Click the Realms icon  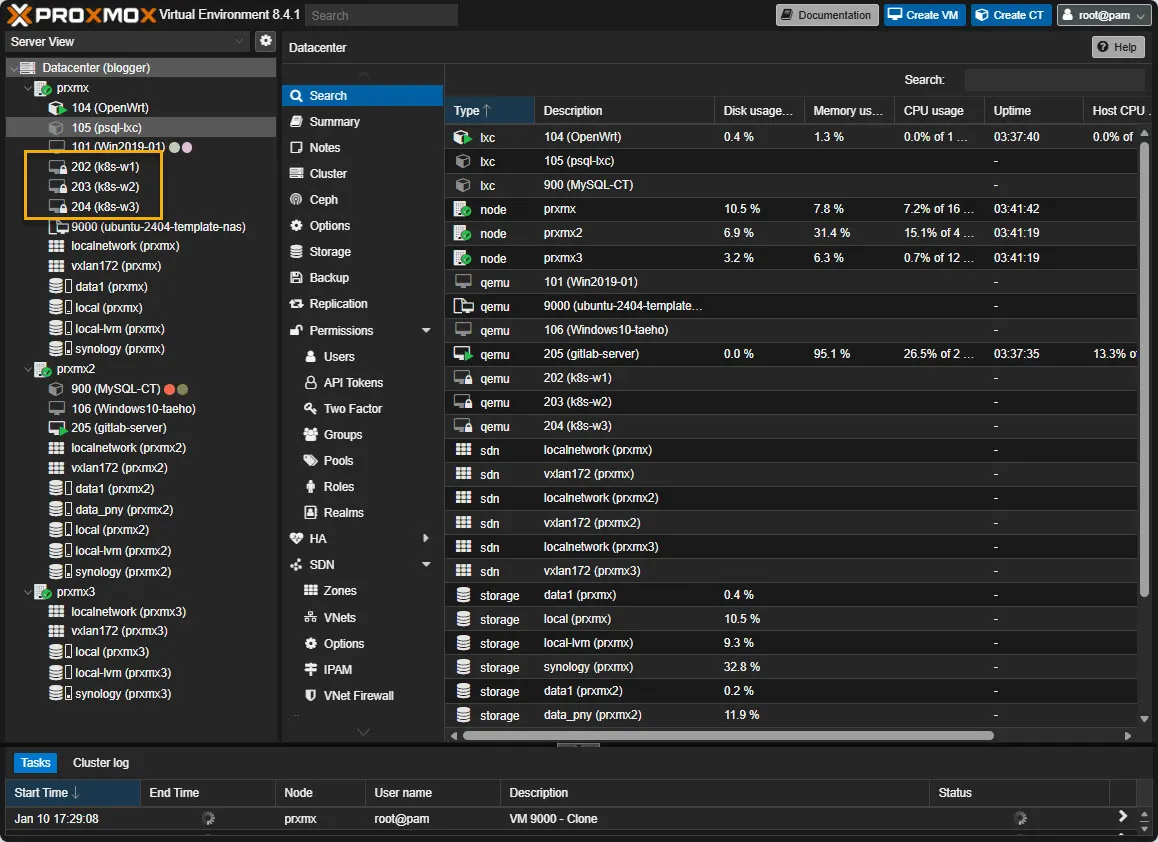coord(311,513)
